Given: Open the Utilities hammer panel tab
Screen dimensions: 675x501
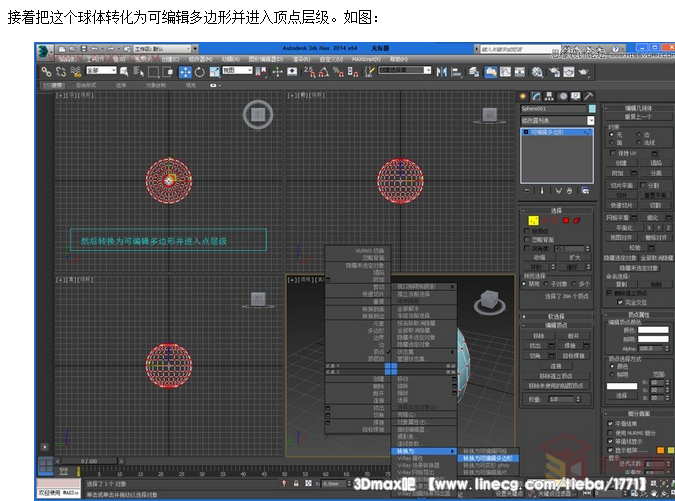Looking at the screenshot, I should point(588,96).
